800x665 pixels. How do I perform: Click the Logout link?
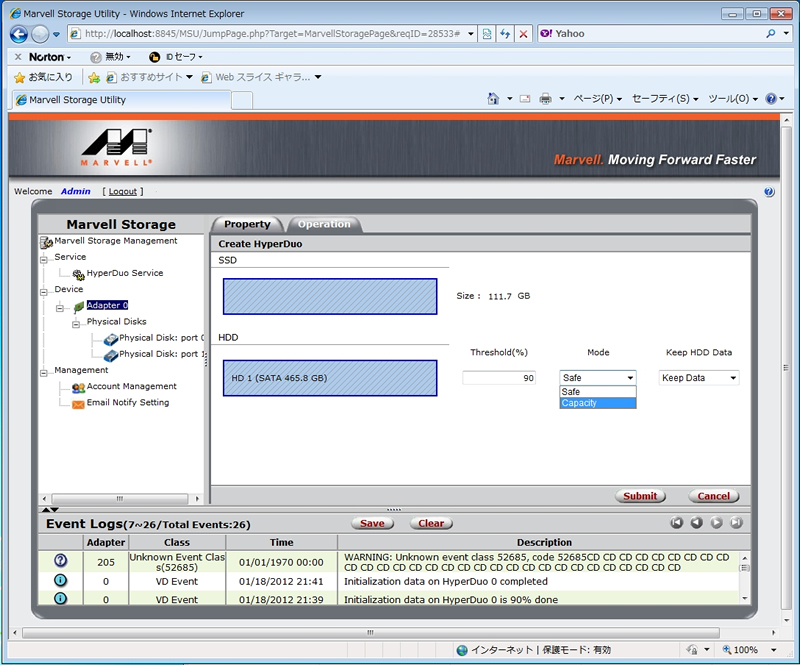point(122,191)
